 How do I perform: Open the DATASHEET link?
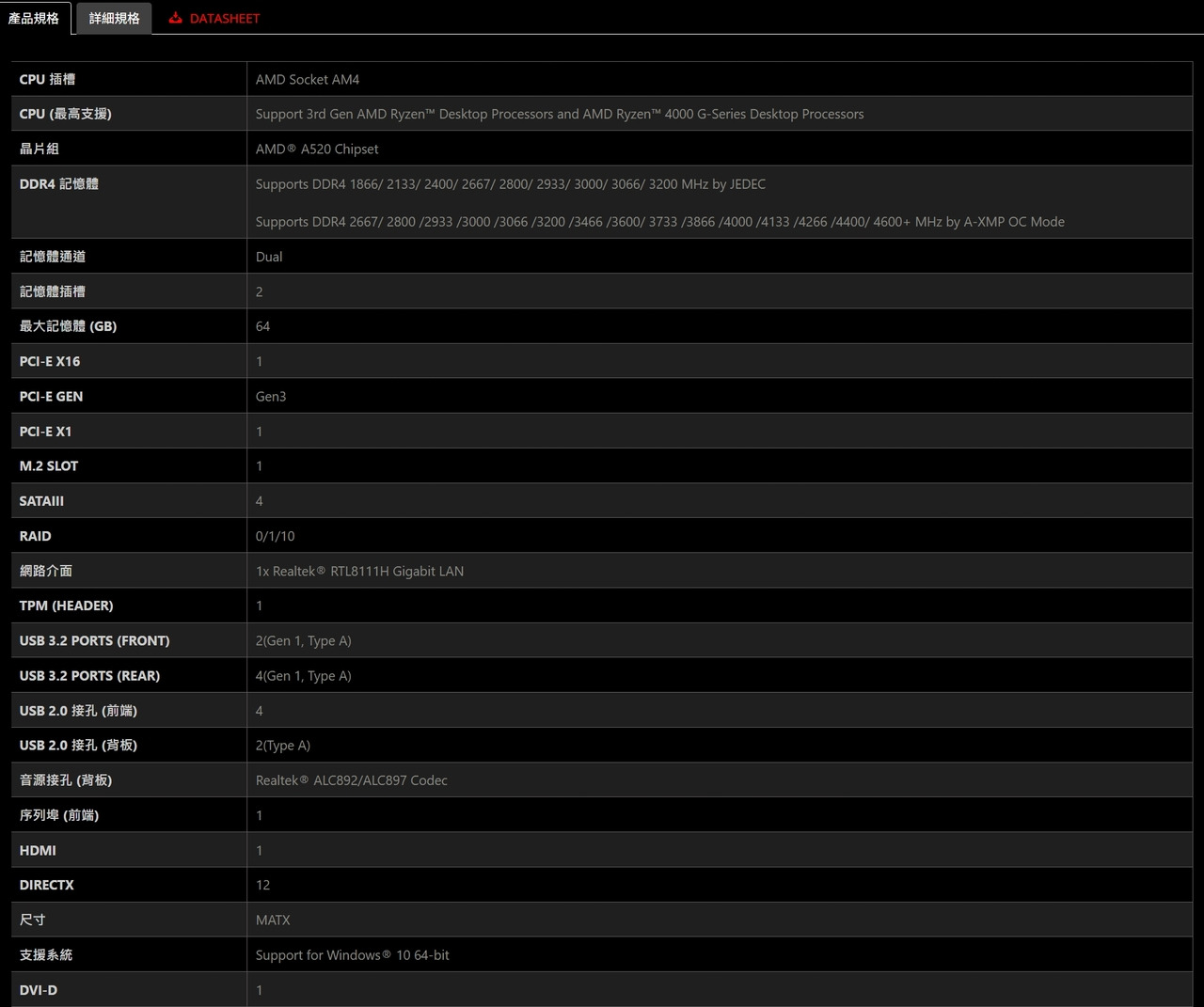(x=224, y=18)
